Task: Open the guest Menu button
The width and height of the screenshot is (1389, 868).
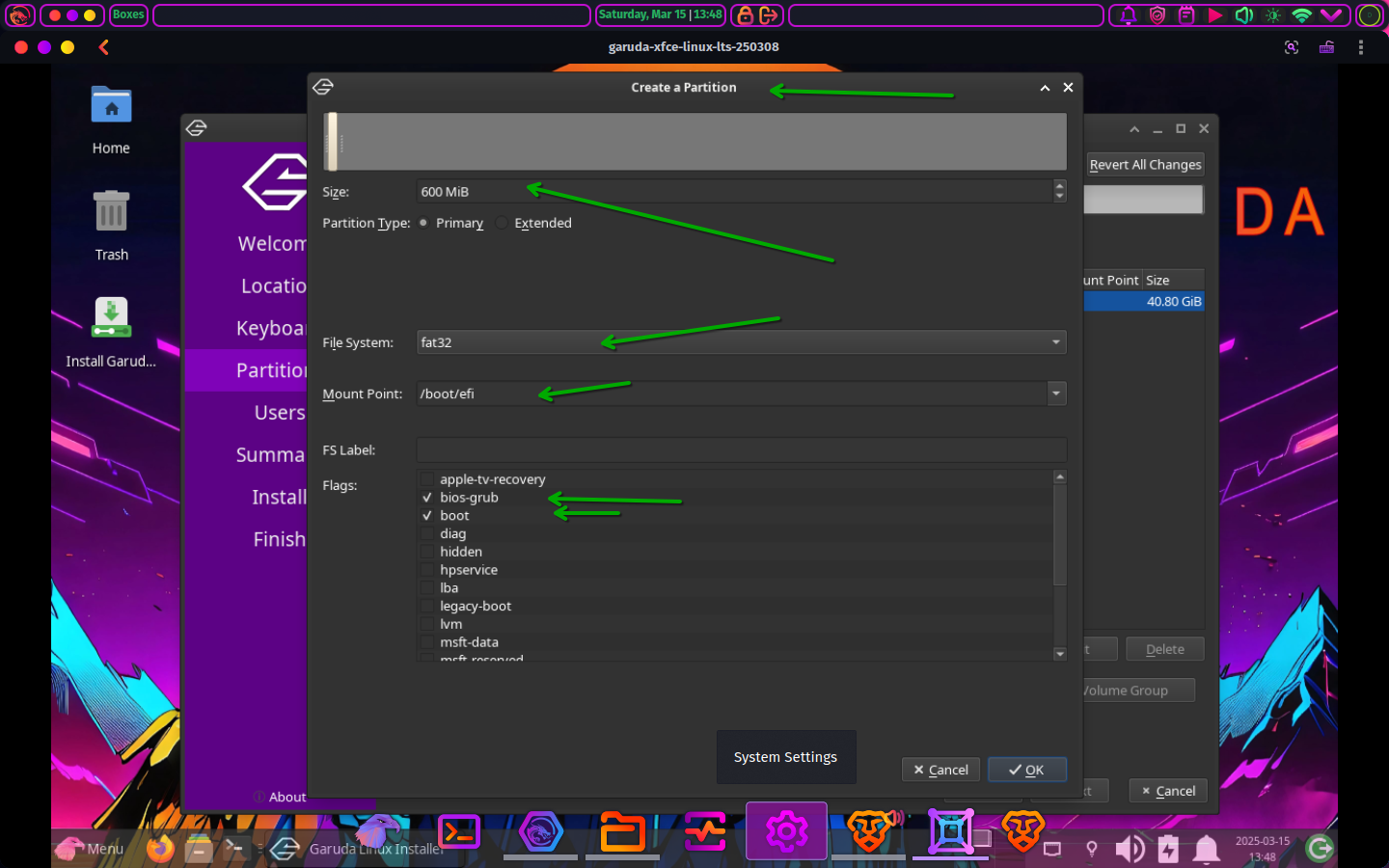Action: coord(91,849)
